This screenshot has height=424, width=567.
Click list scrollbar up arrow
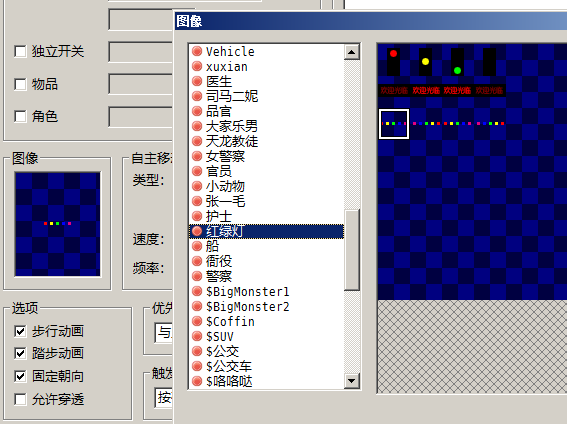(x=352, y=52)
